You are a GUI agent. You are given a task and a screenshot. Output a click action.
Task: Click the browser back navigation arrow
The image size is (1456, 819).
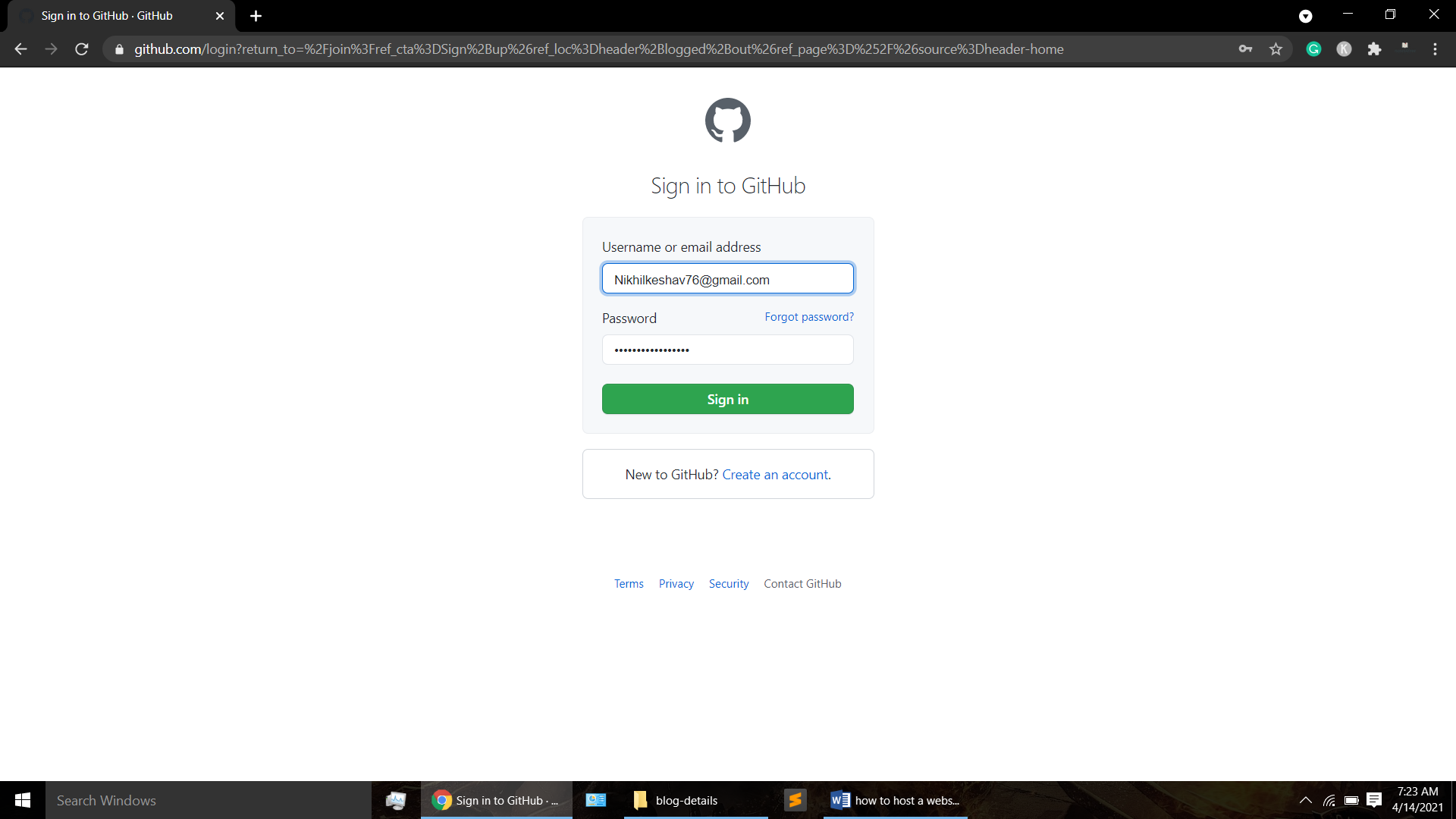(x=20, y=49)
